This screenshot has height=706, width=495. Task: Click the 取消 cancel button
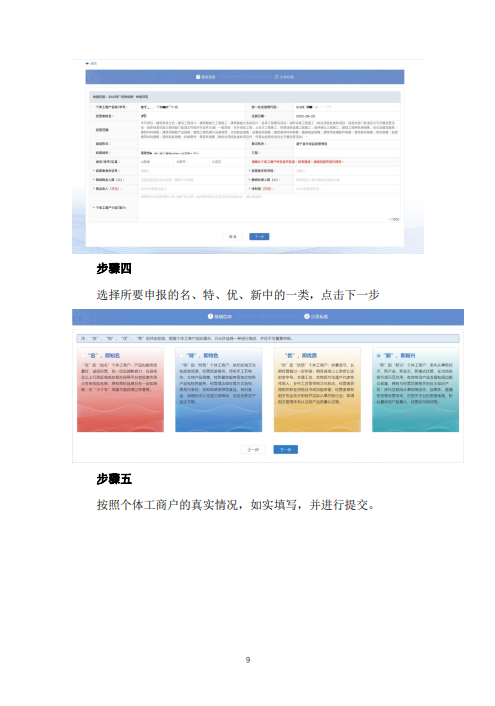point(232,236)
